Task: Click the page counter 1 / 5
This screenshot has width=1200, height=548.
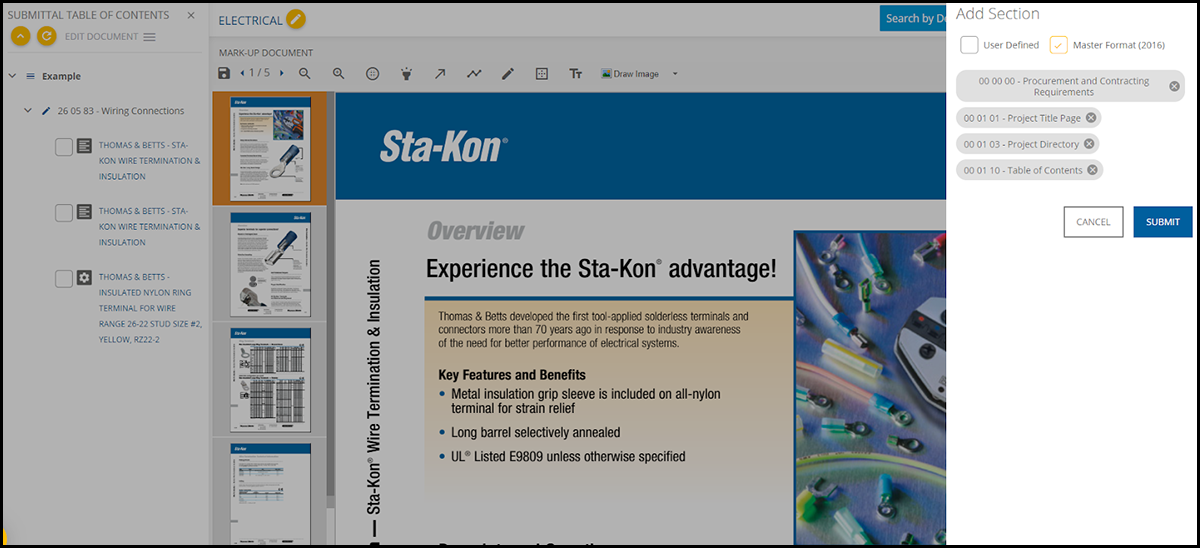Action: click(x=260, y=73)
